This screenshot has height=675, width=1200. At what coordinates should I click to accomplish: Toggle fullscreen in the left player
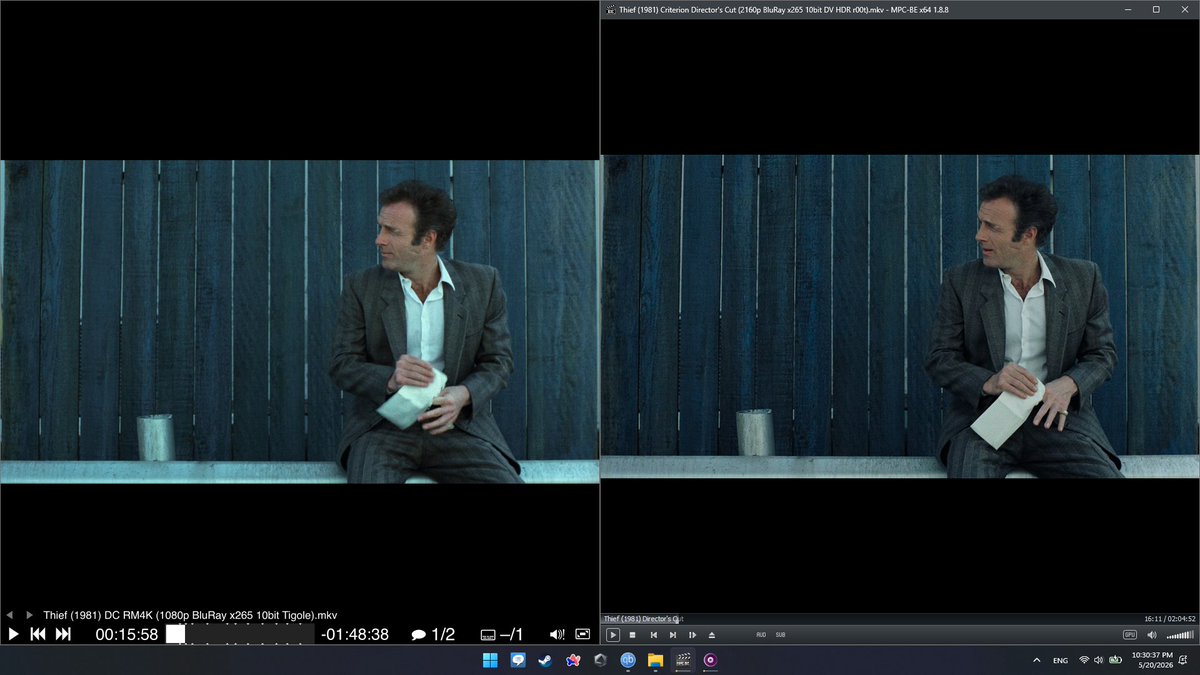click(x=583, y=634)
